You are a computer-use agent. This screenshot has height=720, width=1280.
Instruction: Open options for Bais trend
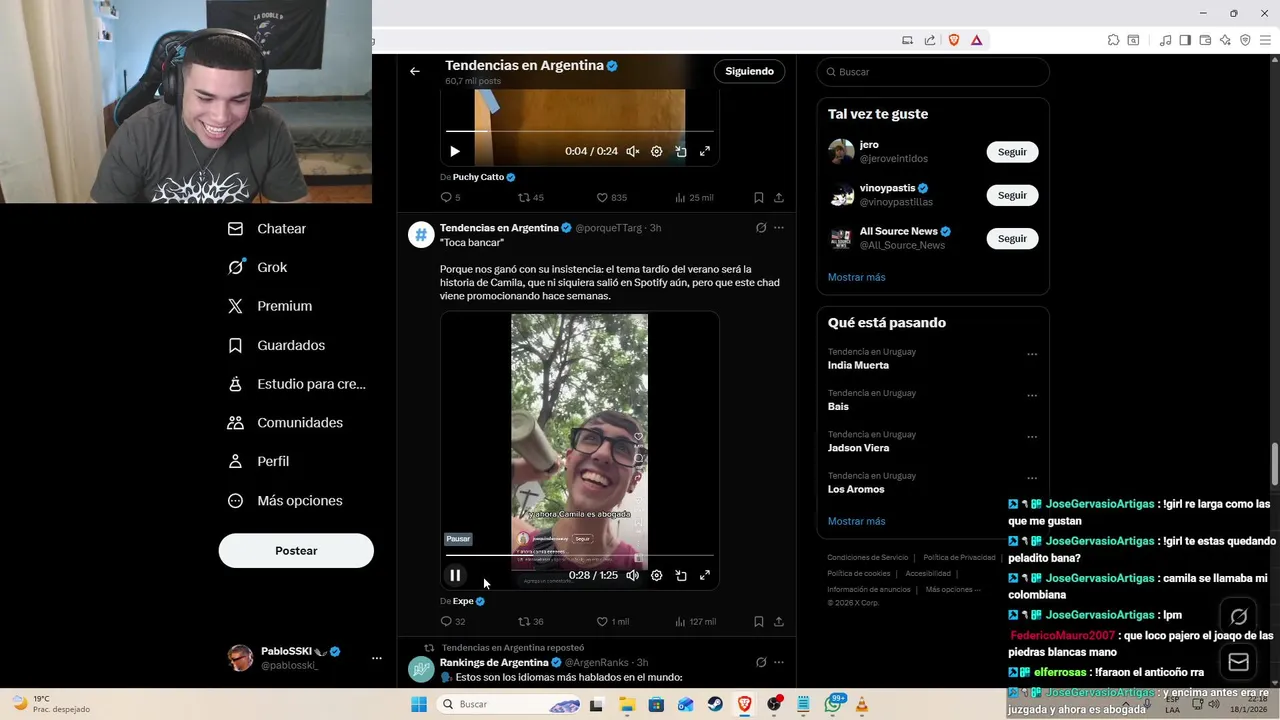coord(1032,396)
